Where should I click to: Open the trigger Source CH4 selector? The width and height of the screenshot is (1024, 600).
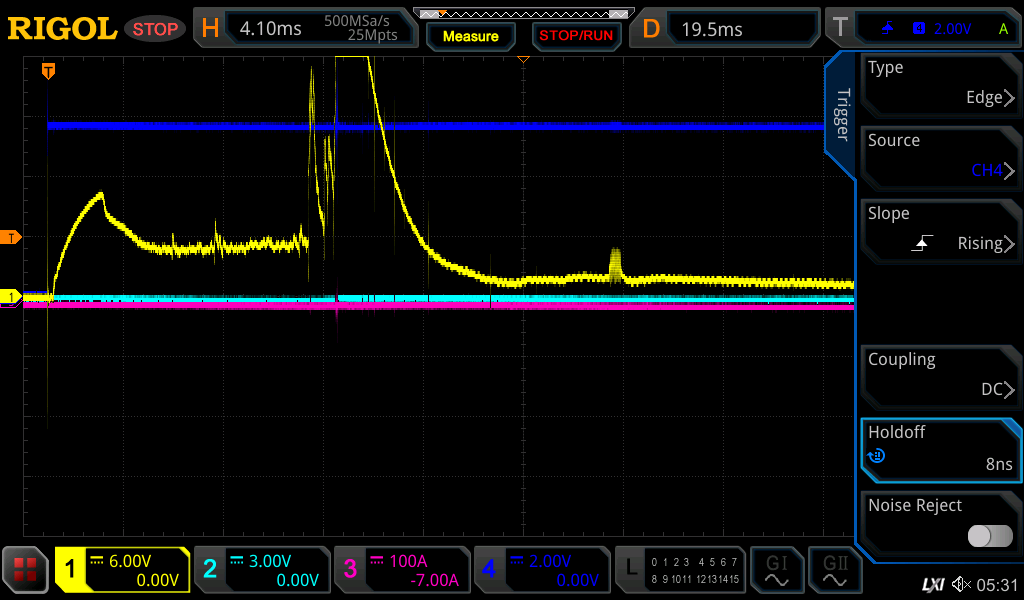[940, 156]
